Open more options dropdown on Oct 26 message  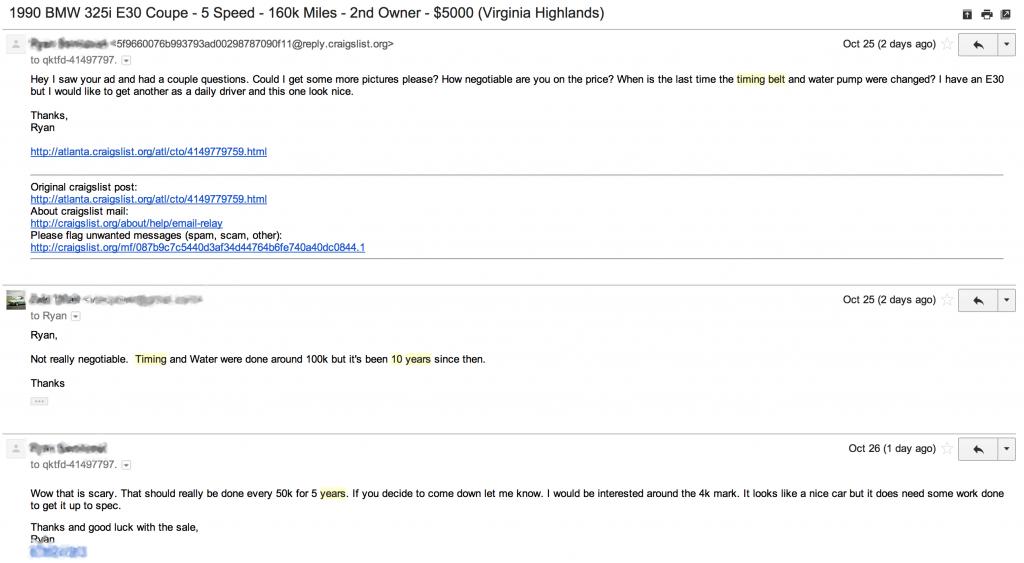pos(1006,449)
